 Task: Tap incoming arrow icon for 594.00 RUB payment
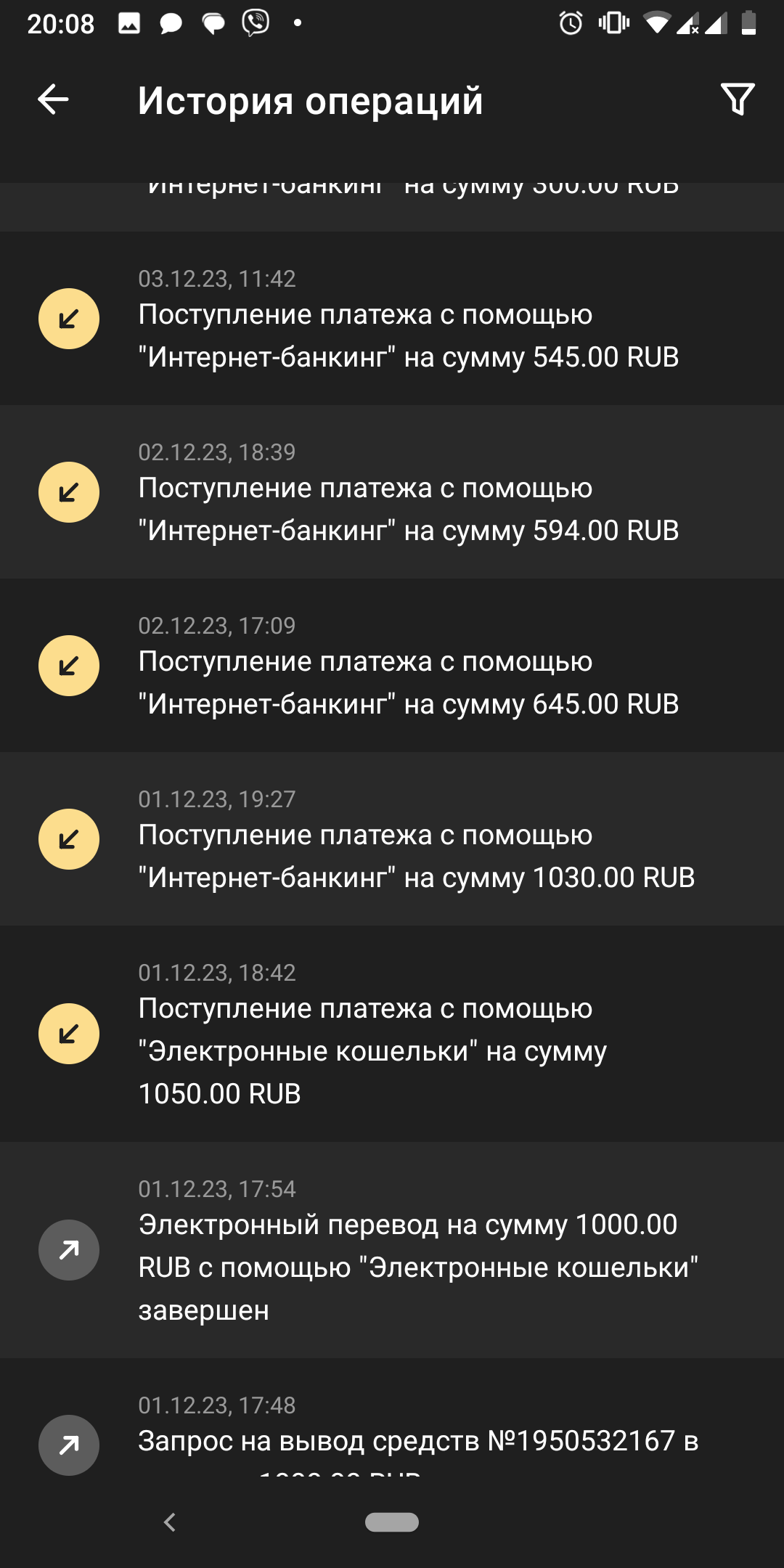69,492
